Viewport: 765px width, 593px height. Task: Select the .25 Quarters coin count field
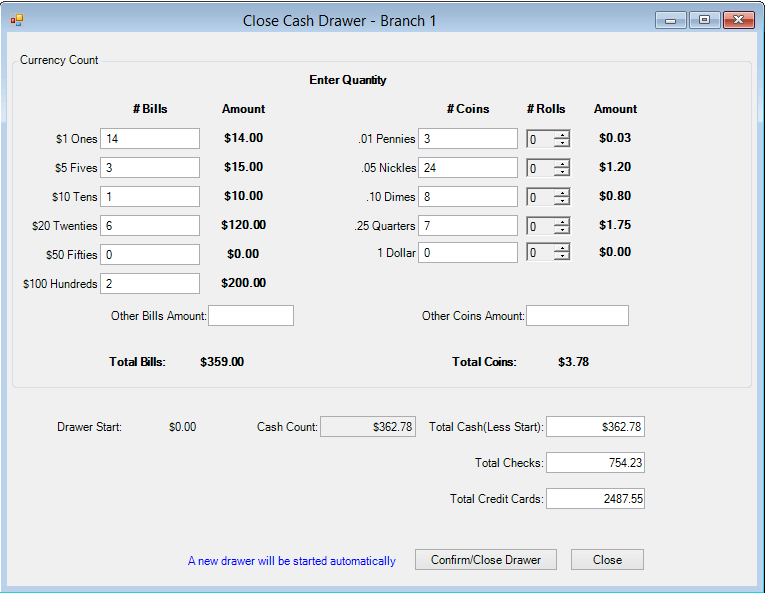467,226
